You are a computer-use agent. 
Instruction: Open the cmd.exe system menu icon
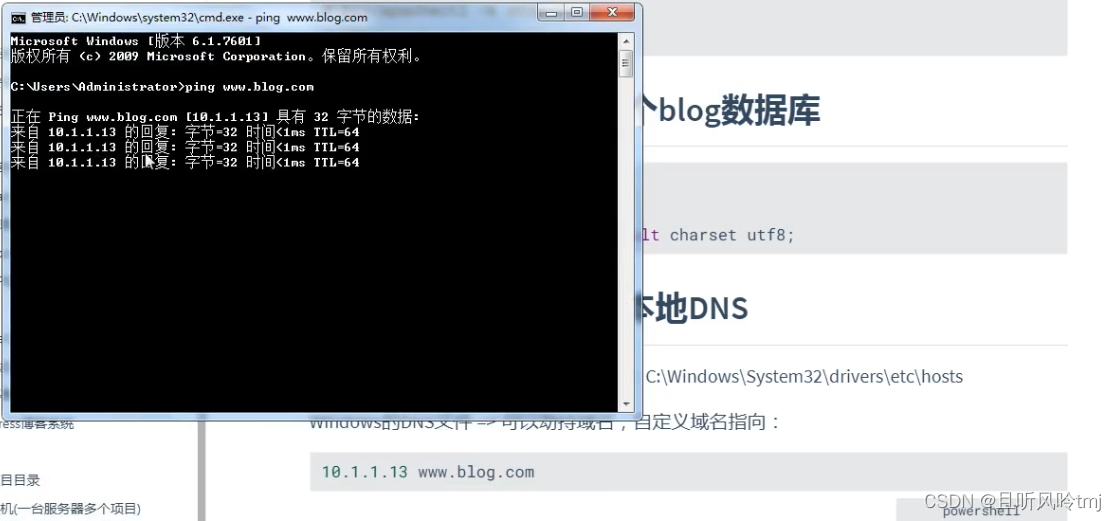tap(19, 17)
